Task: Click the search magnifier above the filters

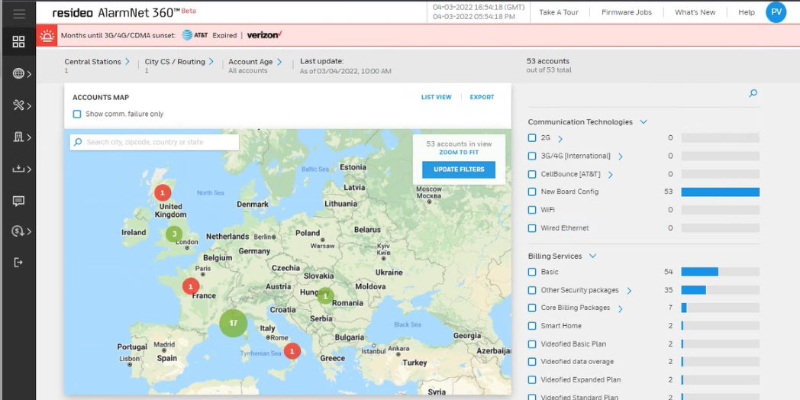Action: [x=753, y=93]
